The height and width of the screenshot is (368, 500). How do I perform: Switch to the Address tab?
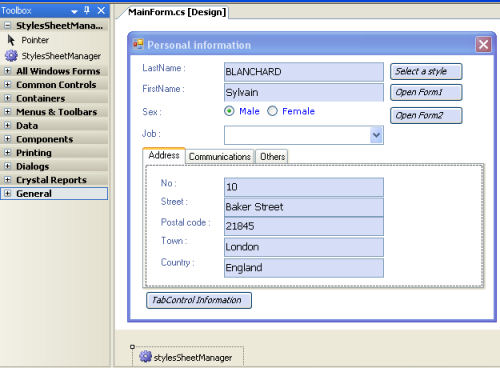coord(164,156)
